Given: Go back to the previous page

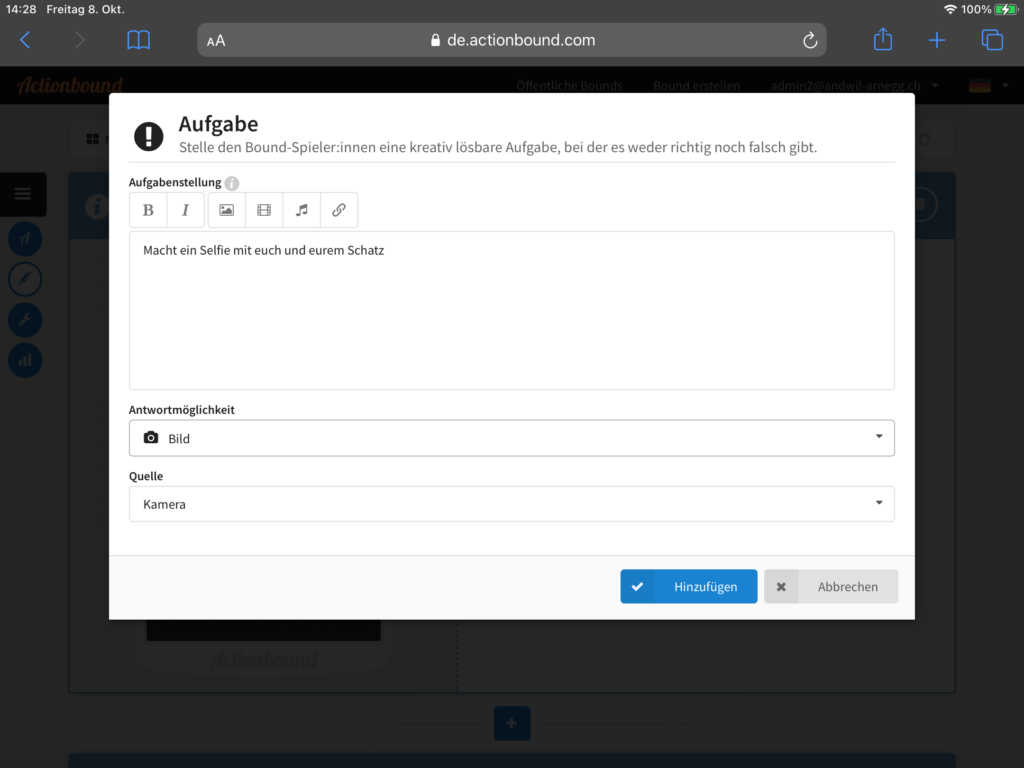Looking at the screenshot, I should 26,40.
